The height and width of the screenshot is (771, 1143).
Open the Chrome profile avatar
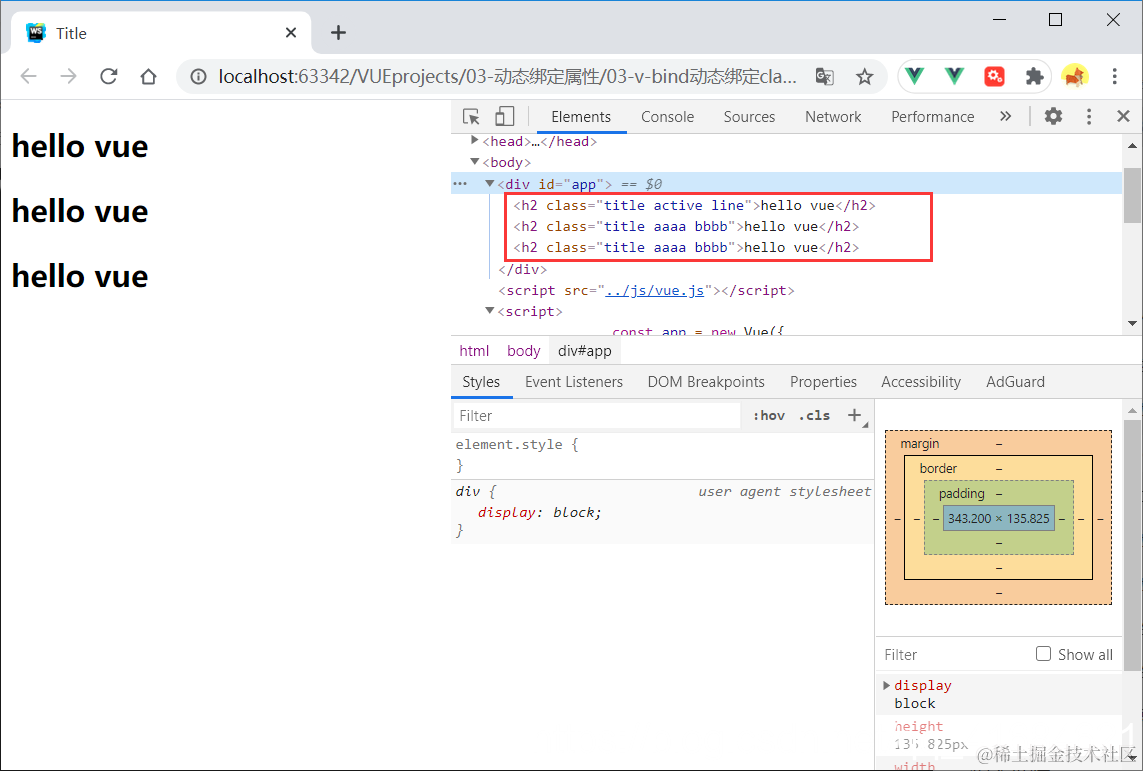coord(1074,76)
